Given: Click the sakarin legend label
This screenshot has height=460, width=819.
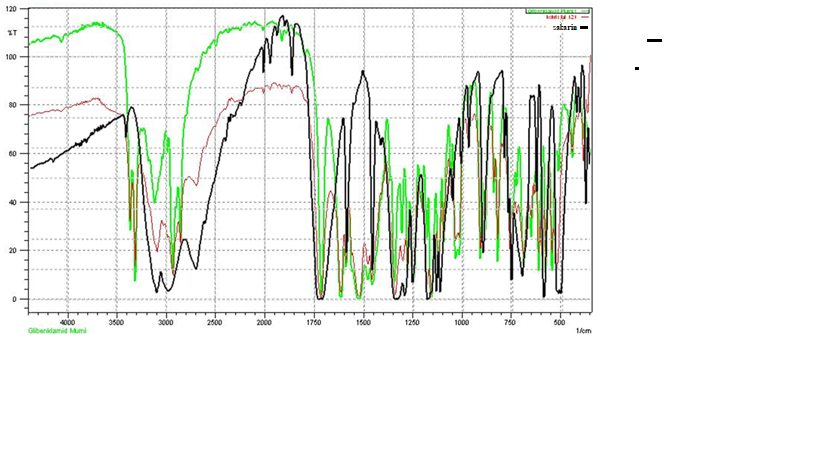Looking at the screenshot, I should coord(564,27).
